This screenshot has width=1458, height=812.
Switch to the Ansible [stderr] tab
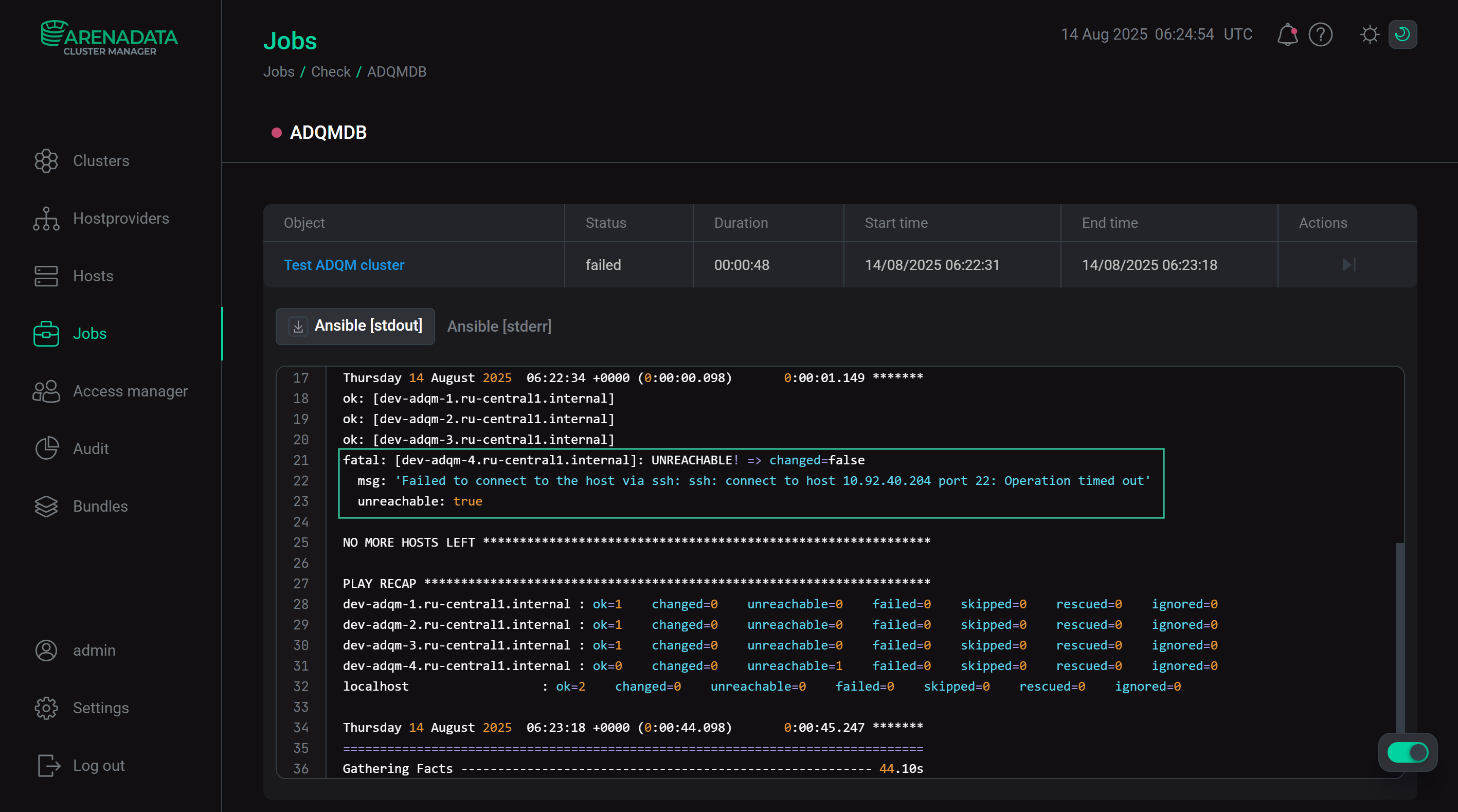499,327
